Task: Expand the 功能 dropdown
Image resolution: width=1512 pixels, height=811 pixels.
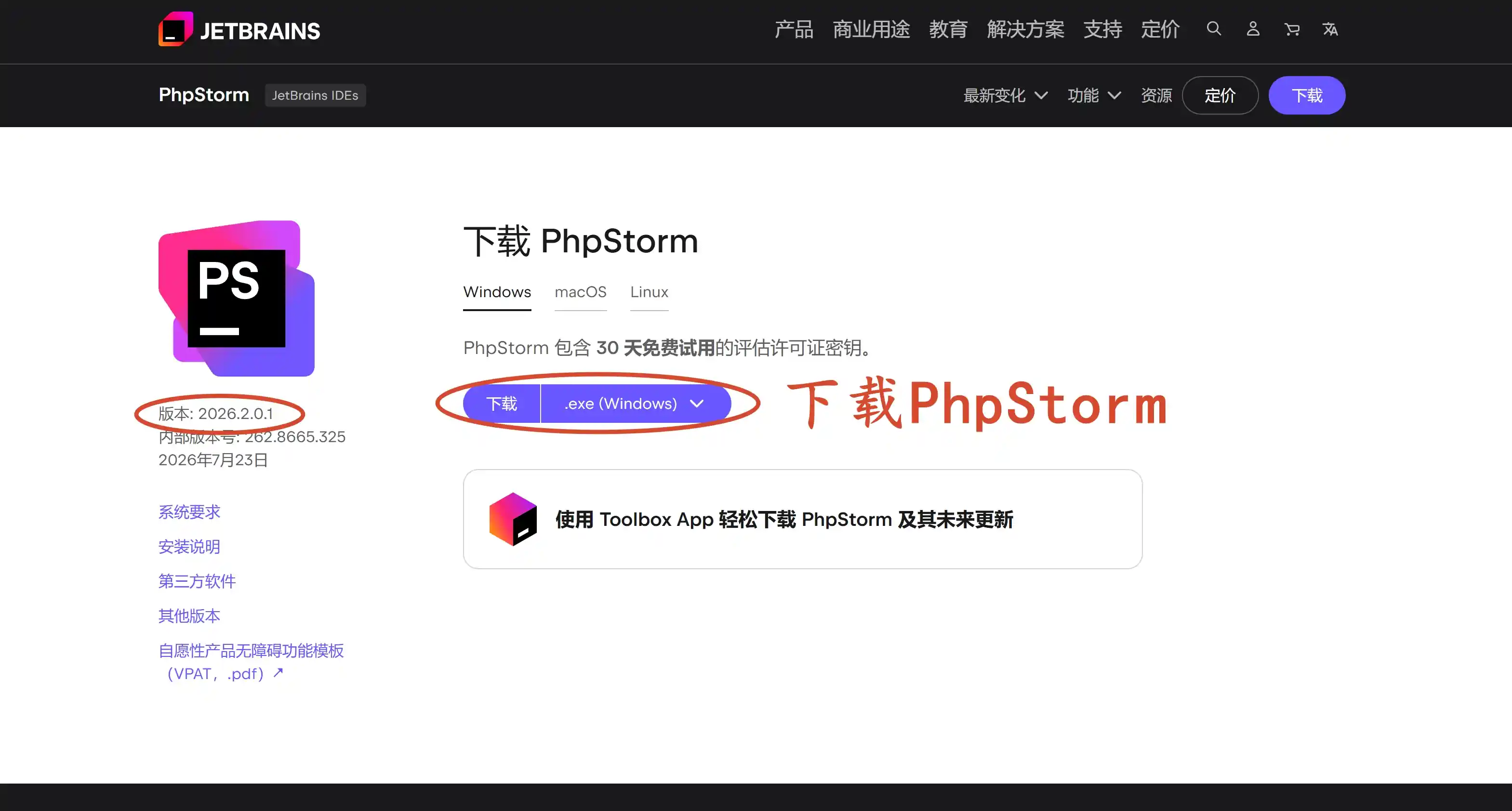Action: tap(1094, 95)
